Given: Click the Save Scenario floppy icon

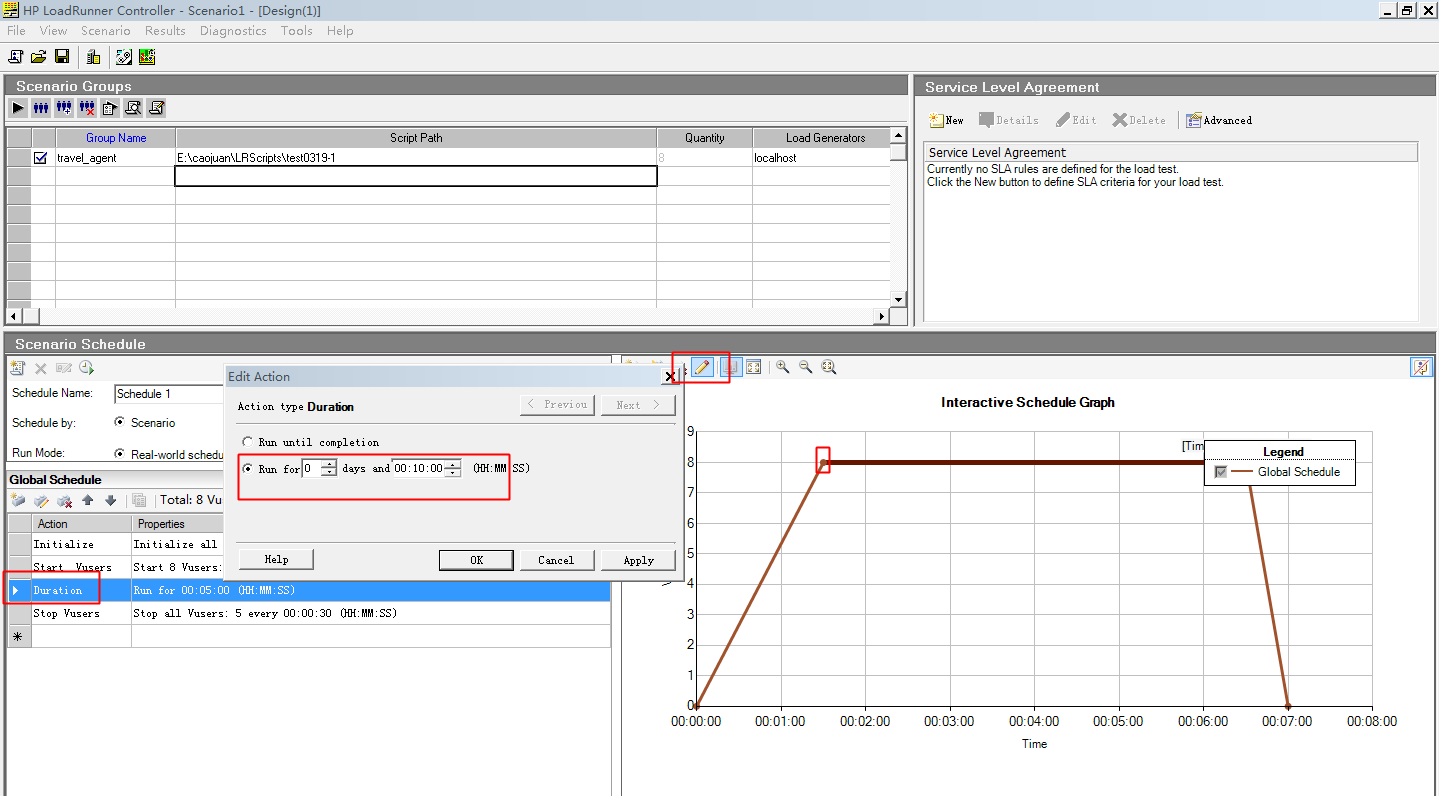Looking at the screenshot, I should [62, 57].
